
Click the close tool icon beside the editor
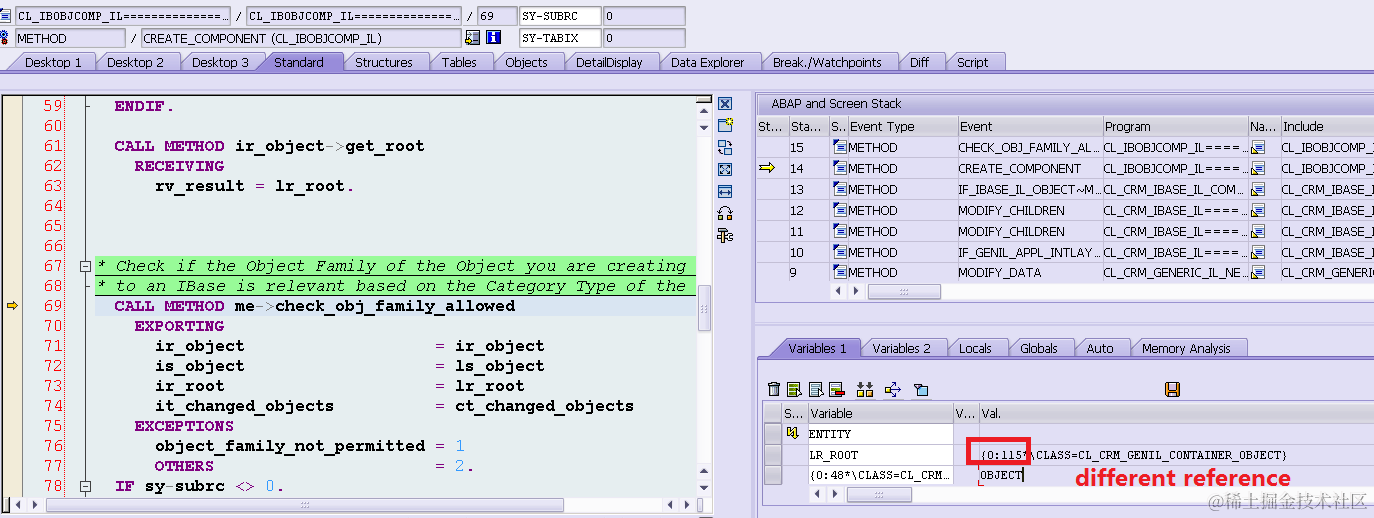[x=725, y=104]
